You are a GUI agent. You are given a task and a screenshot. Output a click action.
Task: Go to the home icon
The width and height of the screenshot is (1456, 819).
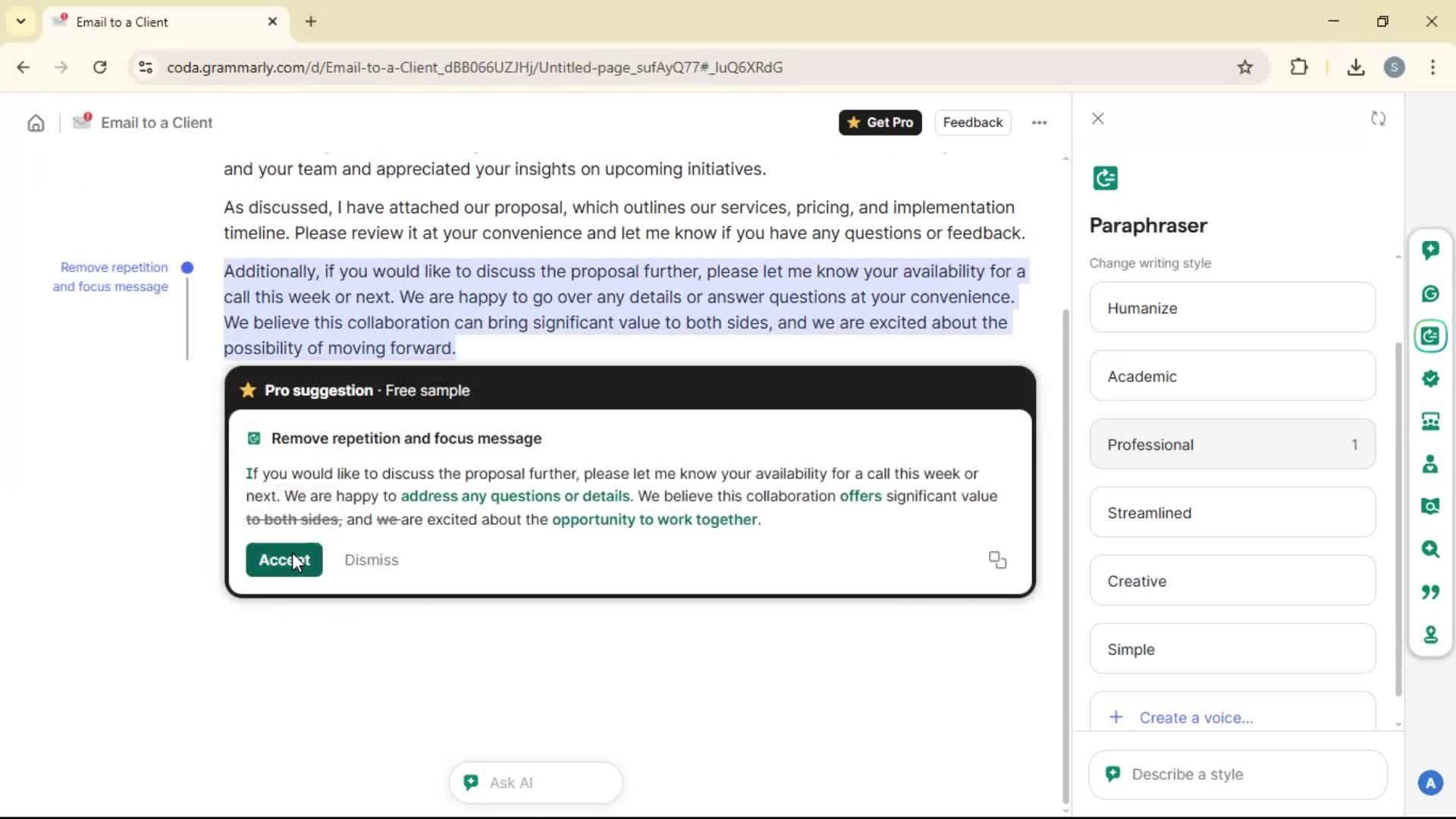(x=36, y=123)
